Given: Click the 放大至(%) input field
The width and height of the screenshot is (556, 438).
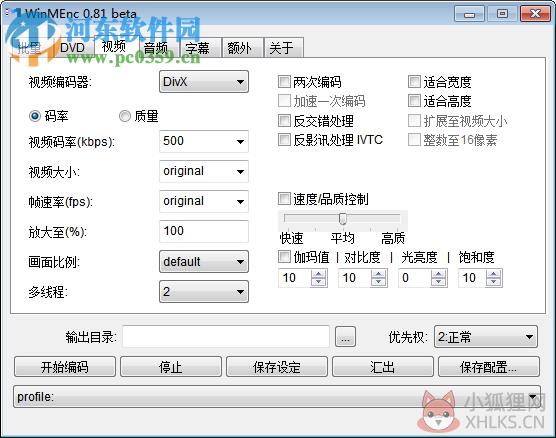Looking at the screenshot, I should click(x=204, y=231).
